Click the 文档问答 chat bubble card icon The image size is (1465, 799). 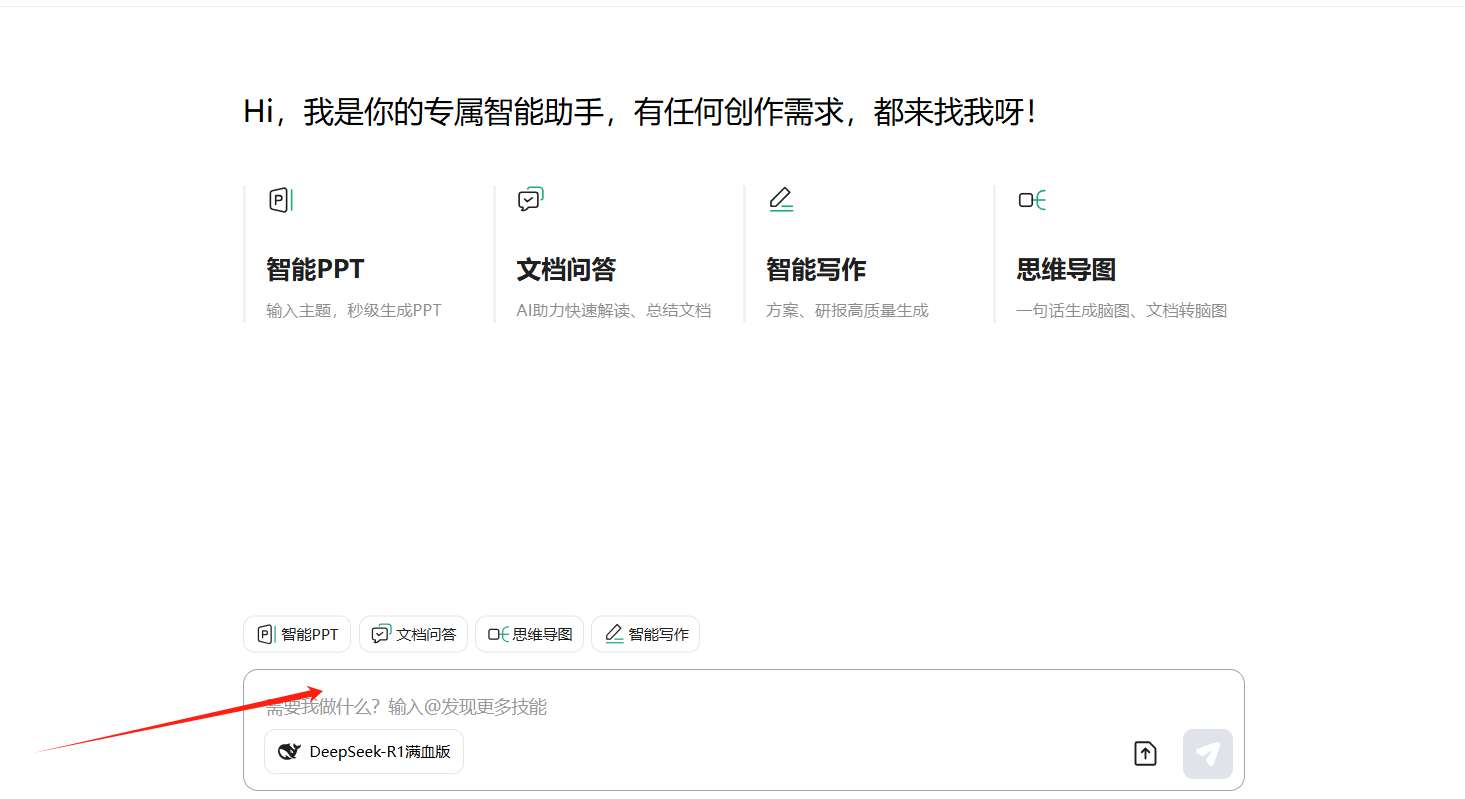click(530, 200)
